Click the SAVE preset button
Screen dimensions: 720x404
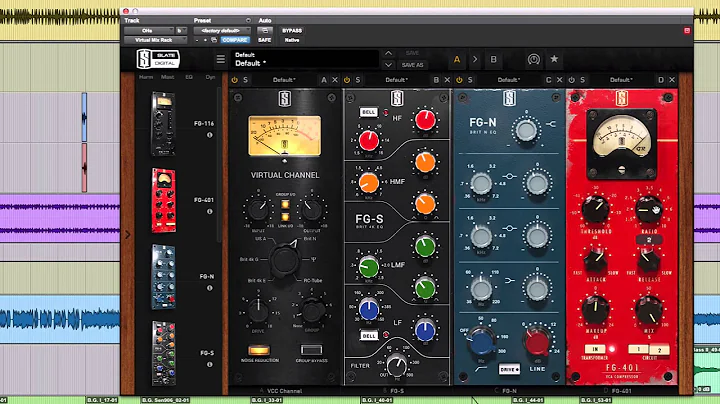tap(412, 53)
